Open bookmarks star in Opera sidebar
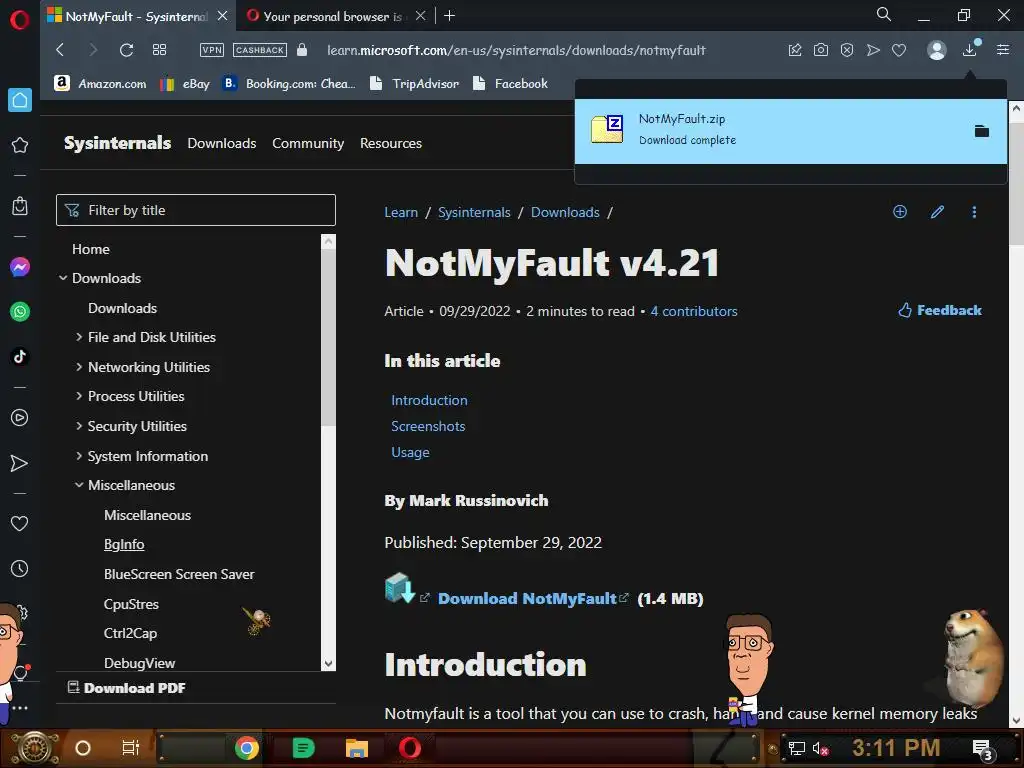Image resolution: width=1024 pixels, height=768 pixels. pyautogui.click(x=20, y=145)
